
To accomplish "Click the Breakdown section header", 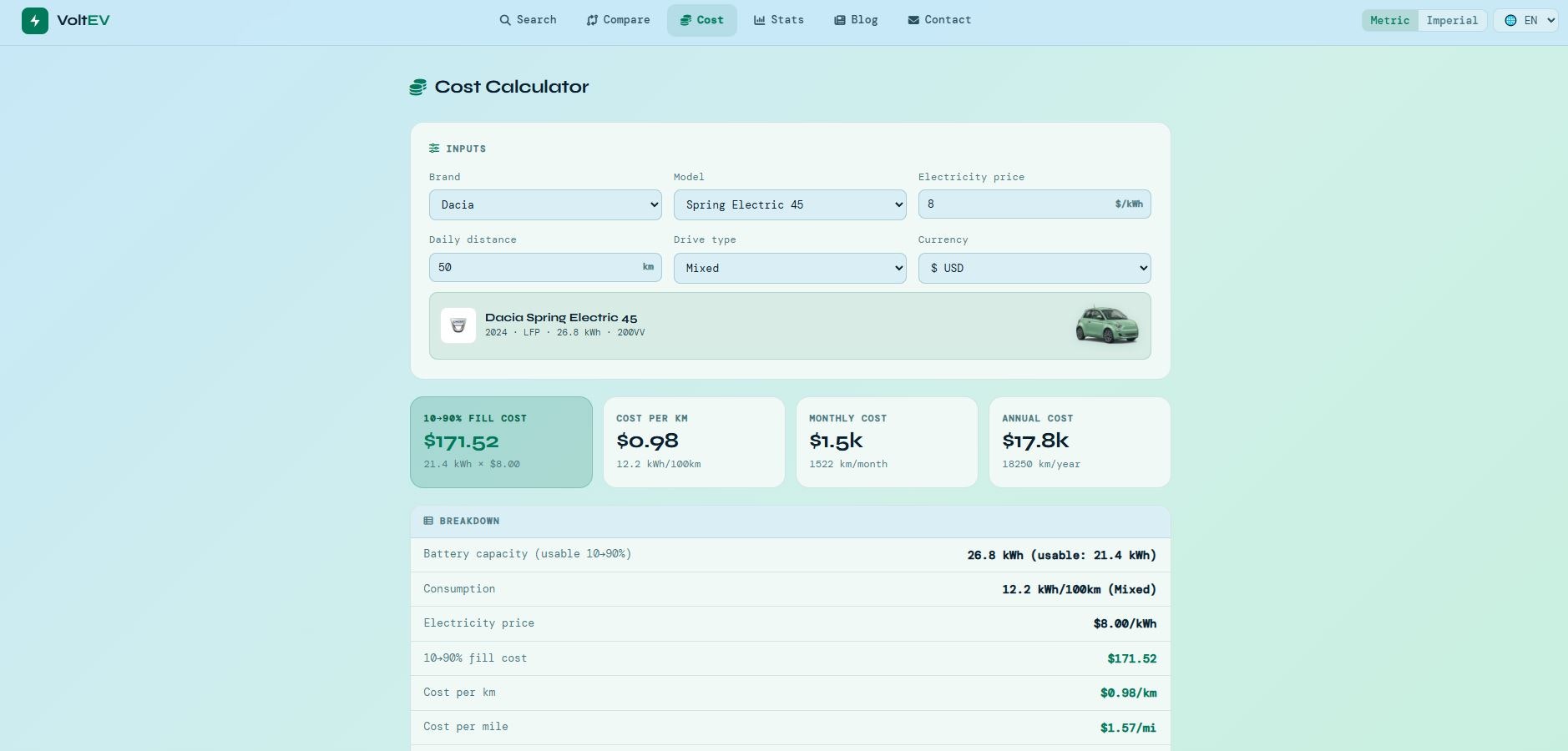I will pos(790,521).
